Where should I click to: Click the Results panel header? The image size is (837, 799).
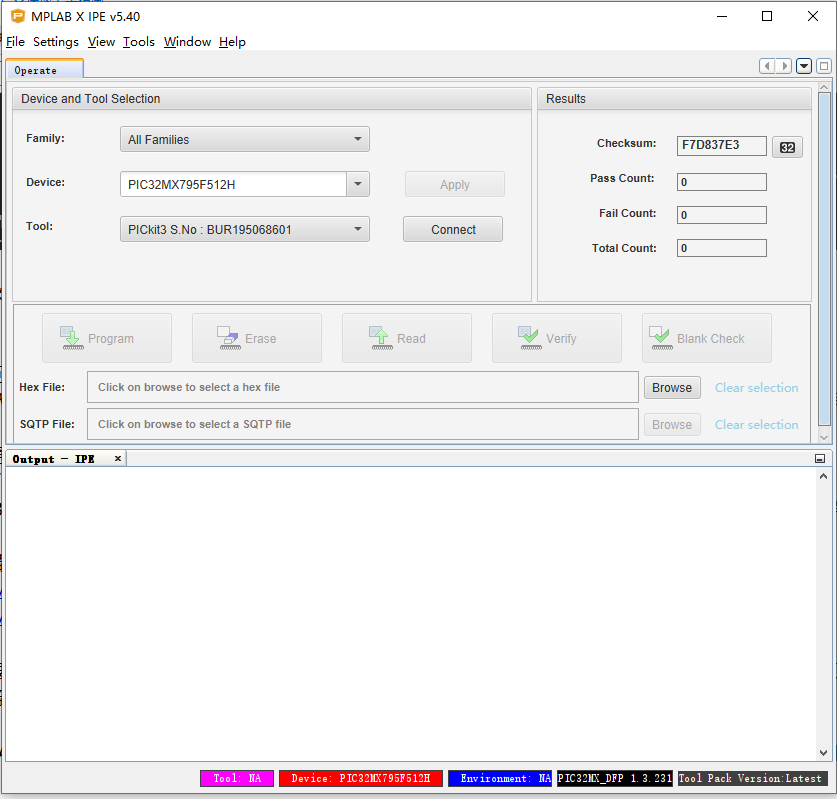click(674, 99)
